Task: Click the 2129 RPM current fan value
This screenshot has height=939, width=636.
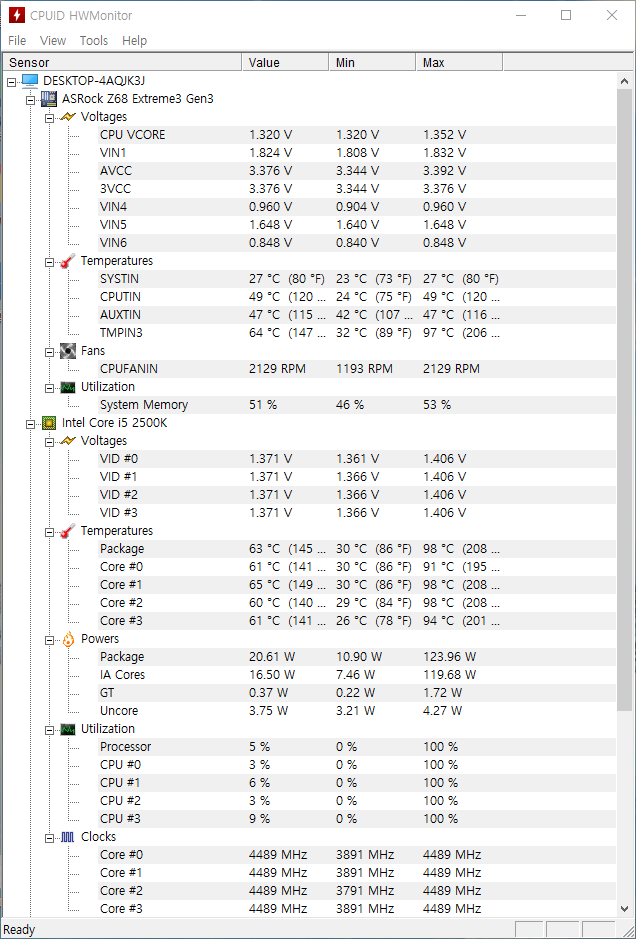Action: coord(277,369)
